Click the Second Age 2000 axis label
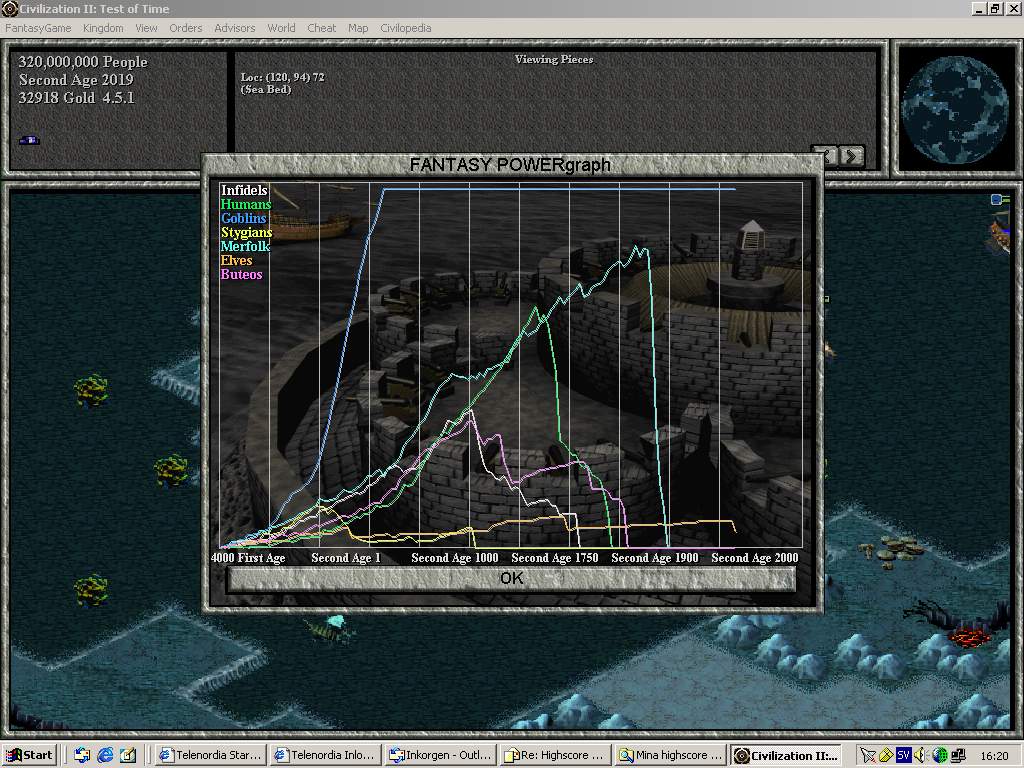The height and width of the screenshot is (768, 1024). (754, 558)
